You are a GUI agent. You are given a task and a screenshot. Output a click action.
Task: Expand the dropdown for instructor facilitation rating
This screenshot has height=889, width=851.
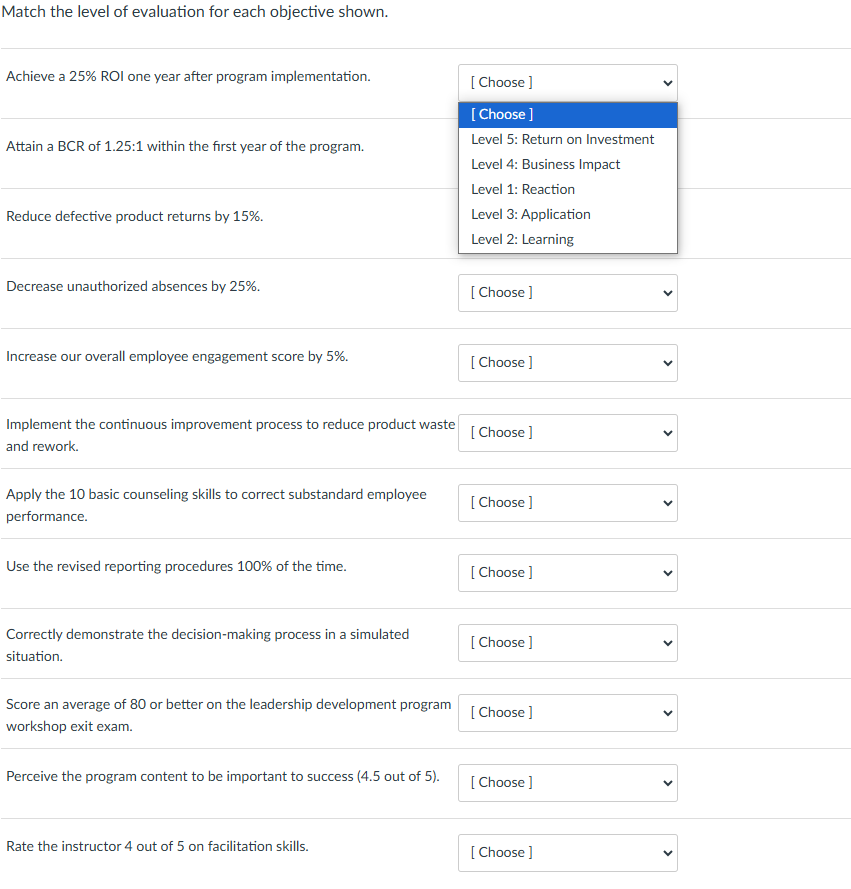pyautogui.click(x=567, y=852)
